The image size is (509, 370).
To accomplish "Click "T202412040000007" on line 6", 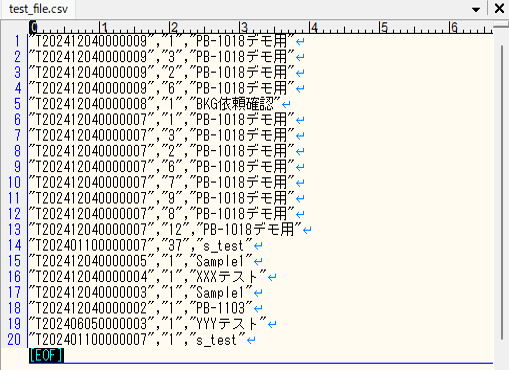I will tap(91, 120).
